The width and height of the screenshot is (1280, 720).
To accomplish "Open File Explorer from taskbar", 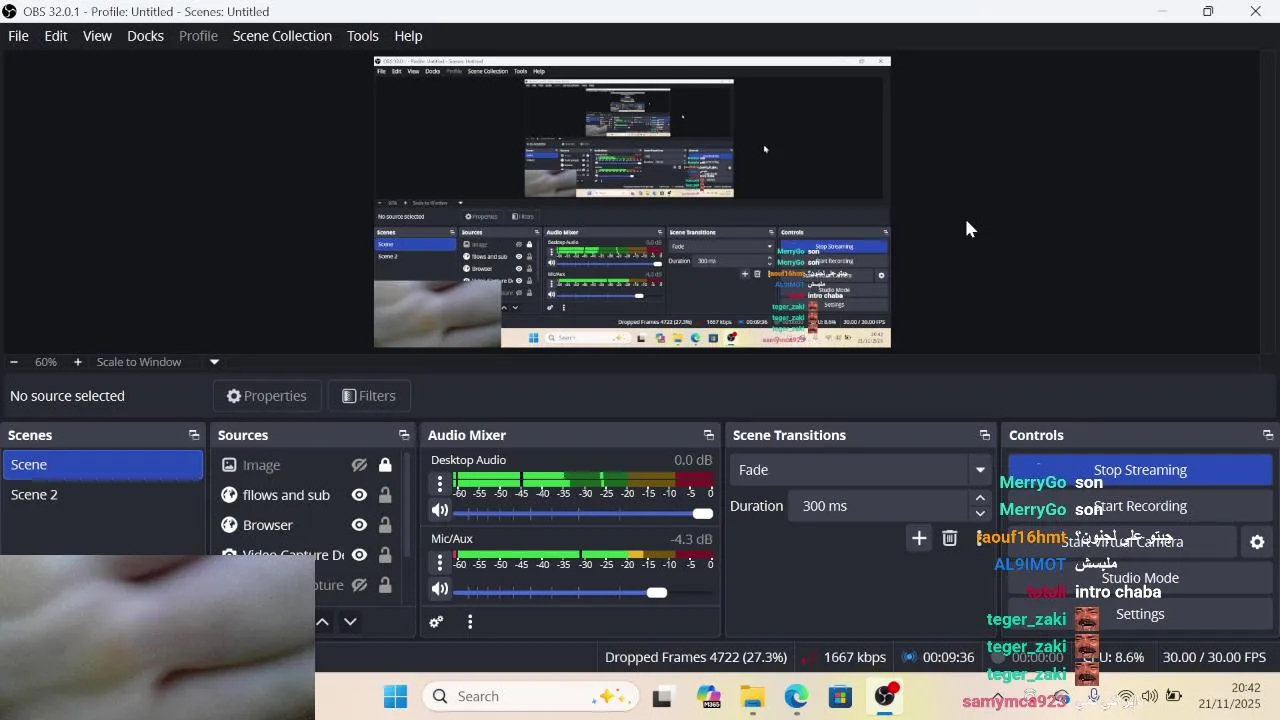I will (x=752, y=697).
